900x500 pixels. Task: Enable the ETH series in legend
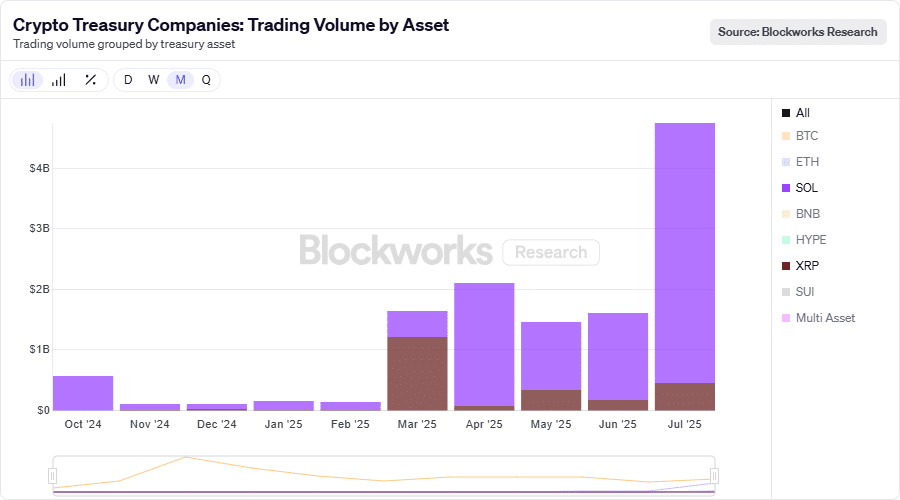pos(806,161)
